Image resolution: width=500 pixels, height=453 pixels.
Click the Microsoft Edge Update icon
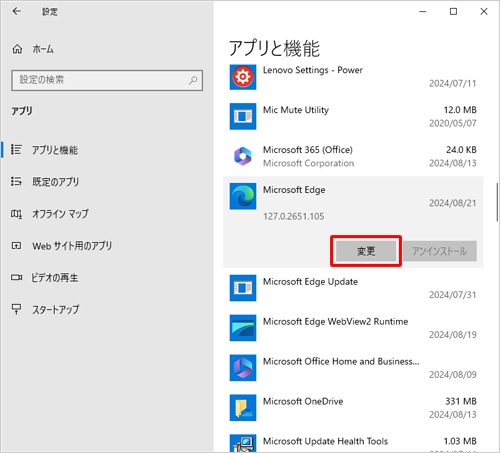(243, 288)
